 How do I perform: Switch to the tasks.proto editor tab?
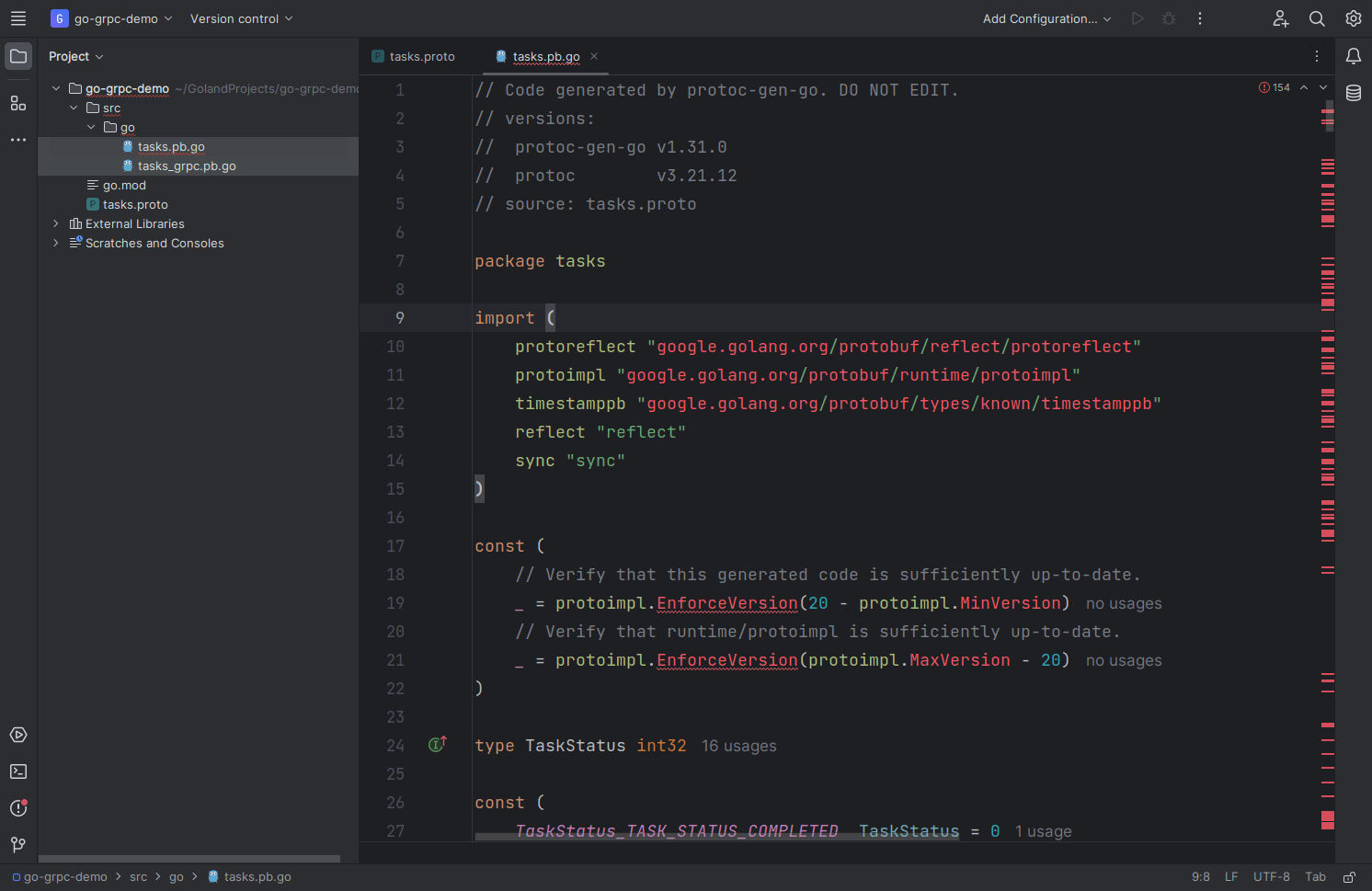pyautogui.click(x=421, y=56)
